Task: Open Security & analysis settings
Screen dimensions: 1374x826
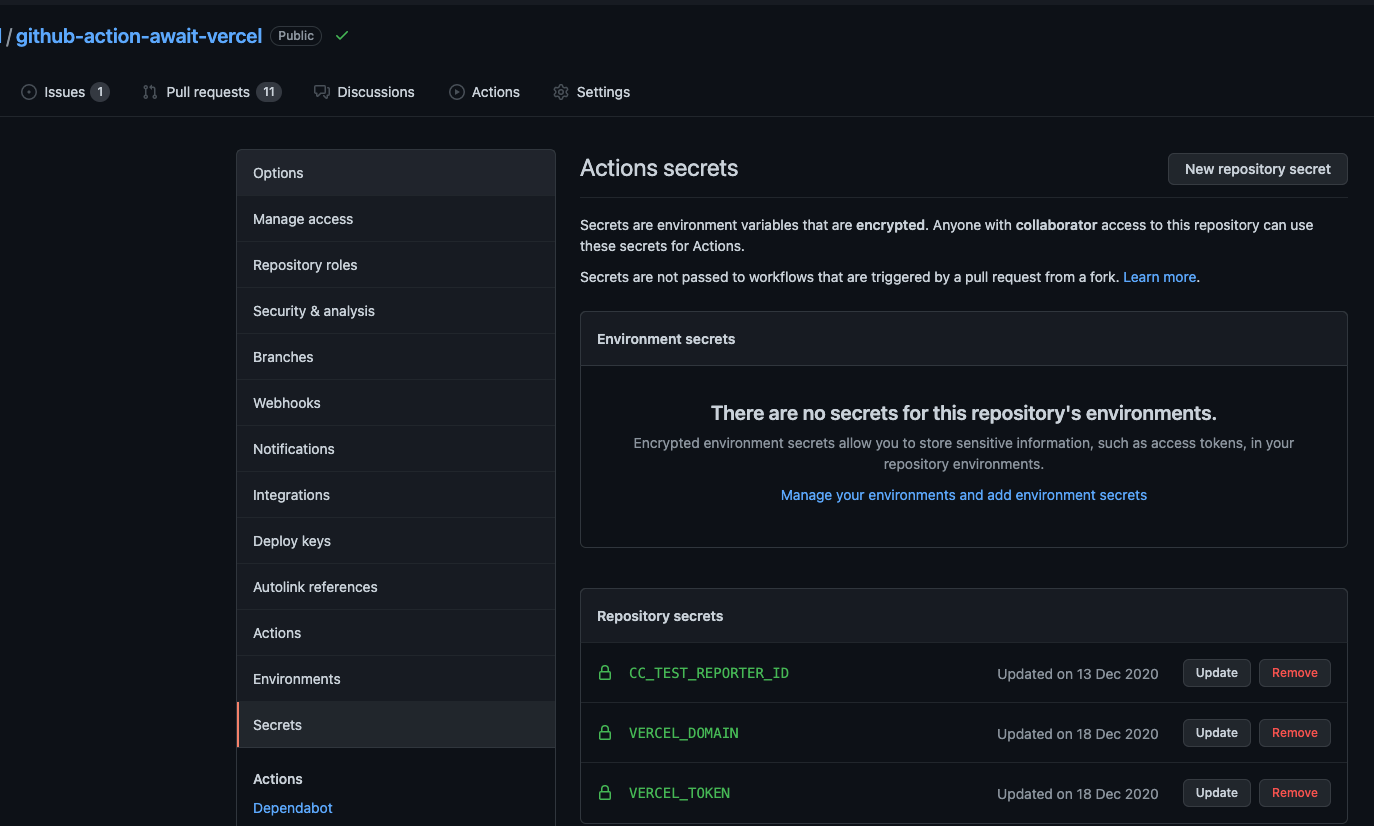Action: (x=314, y=311)
